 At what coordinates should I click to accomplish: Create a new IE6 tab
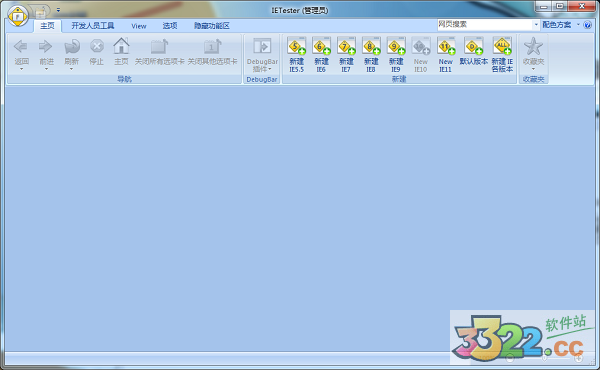pyautogui.click(x=321, y=54)
